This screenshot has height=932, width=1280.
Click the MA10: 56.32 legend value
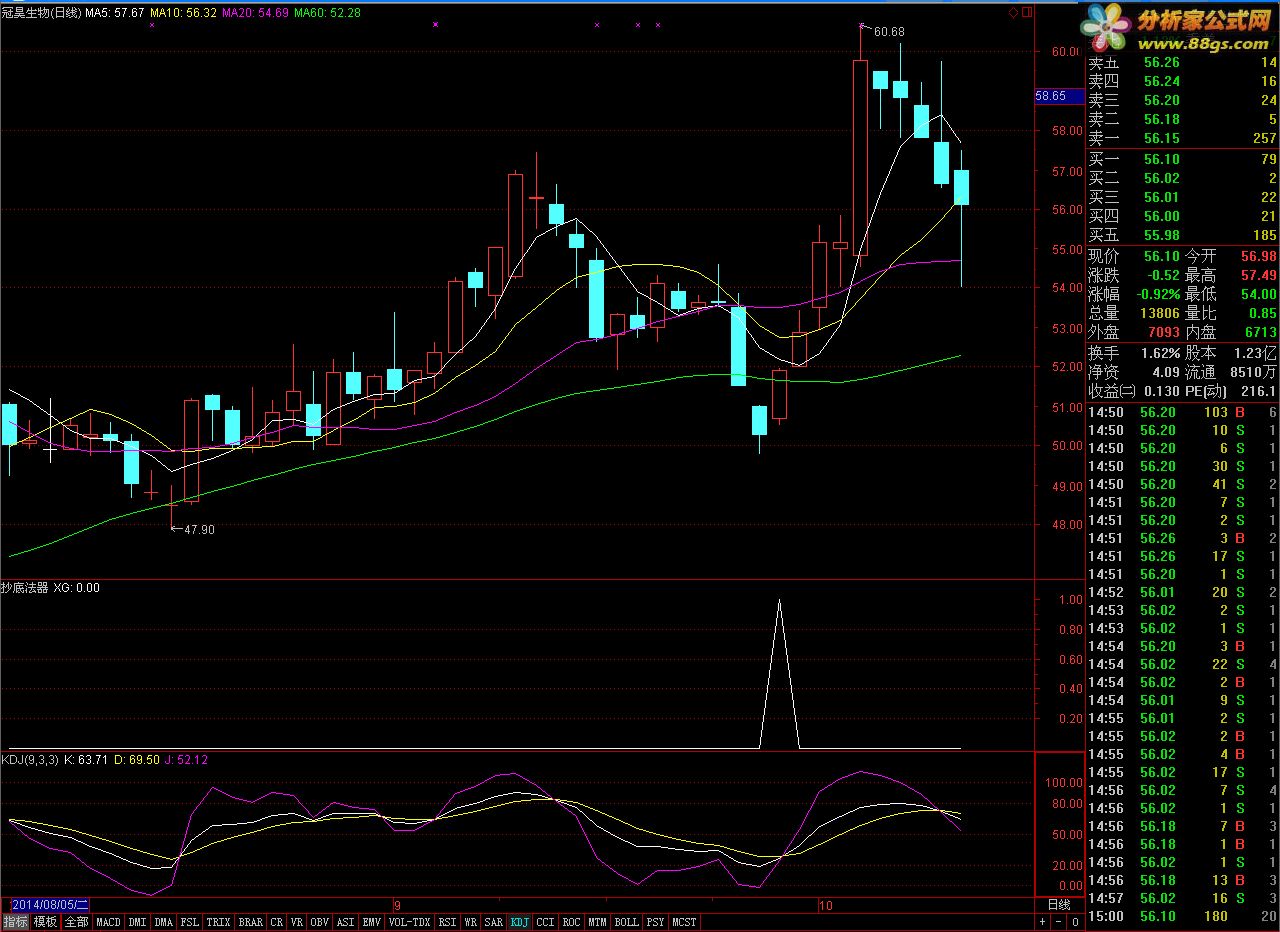pos(184,13)
